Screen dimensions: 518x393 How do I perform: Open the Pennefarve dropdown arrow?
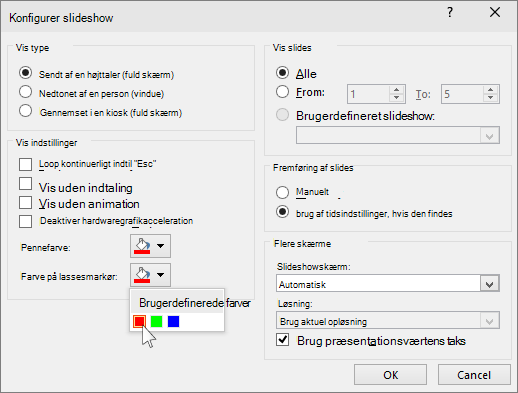click(x=161, y=246)
